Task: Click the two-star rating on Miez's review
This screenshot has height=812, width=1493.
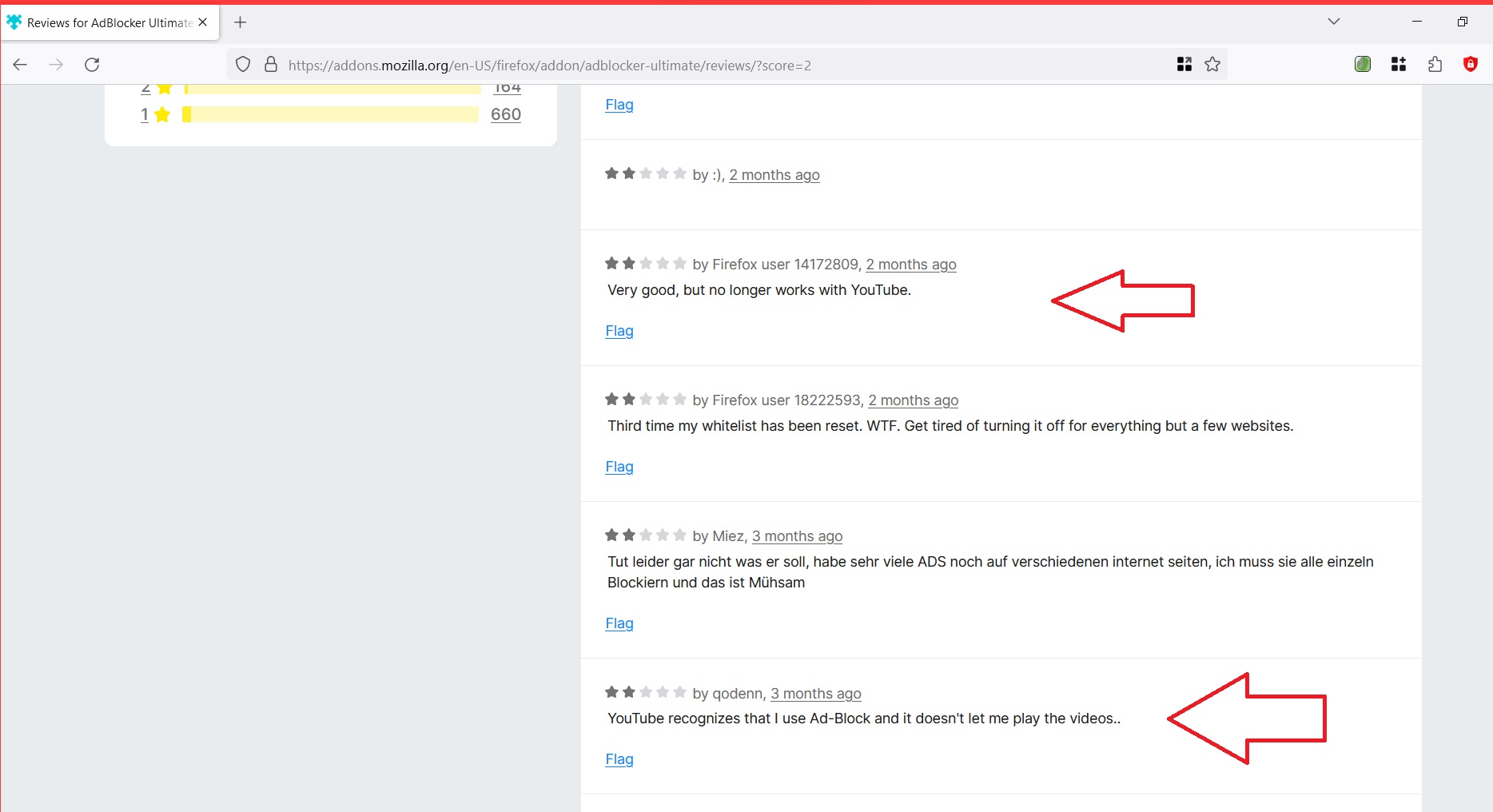Action: tap(646, 535)
